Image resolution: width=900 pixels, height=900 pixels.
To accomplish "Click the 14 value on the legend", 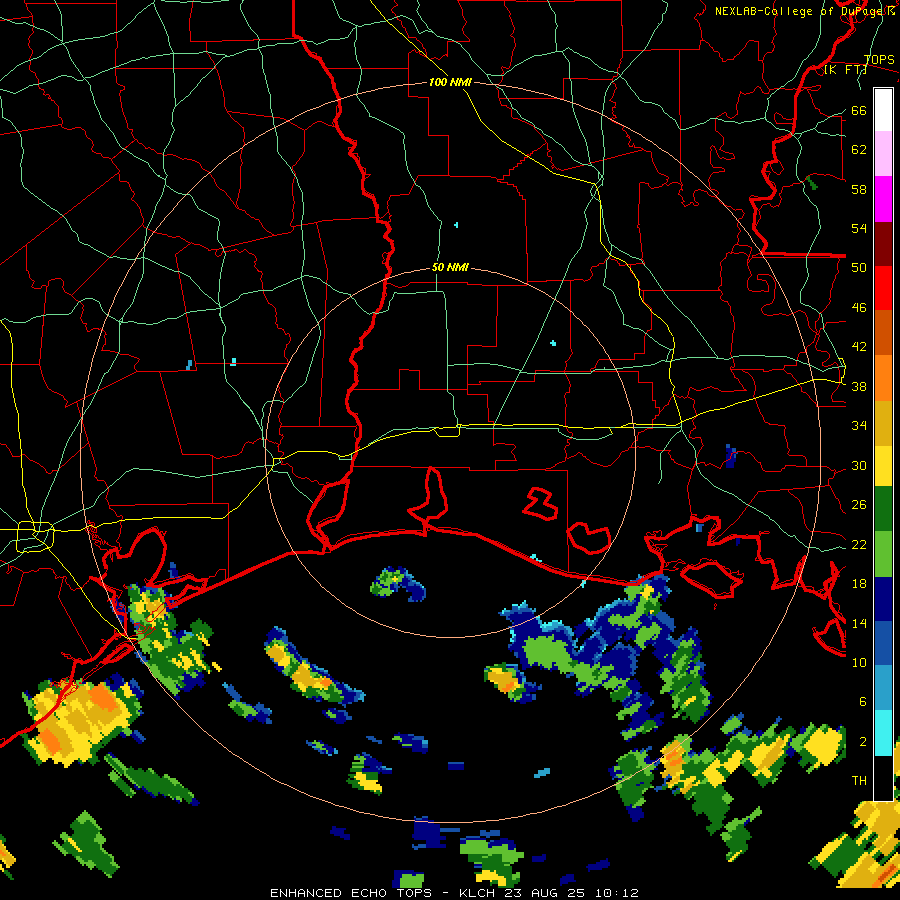I will click(x=859, y=623).
